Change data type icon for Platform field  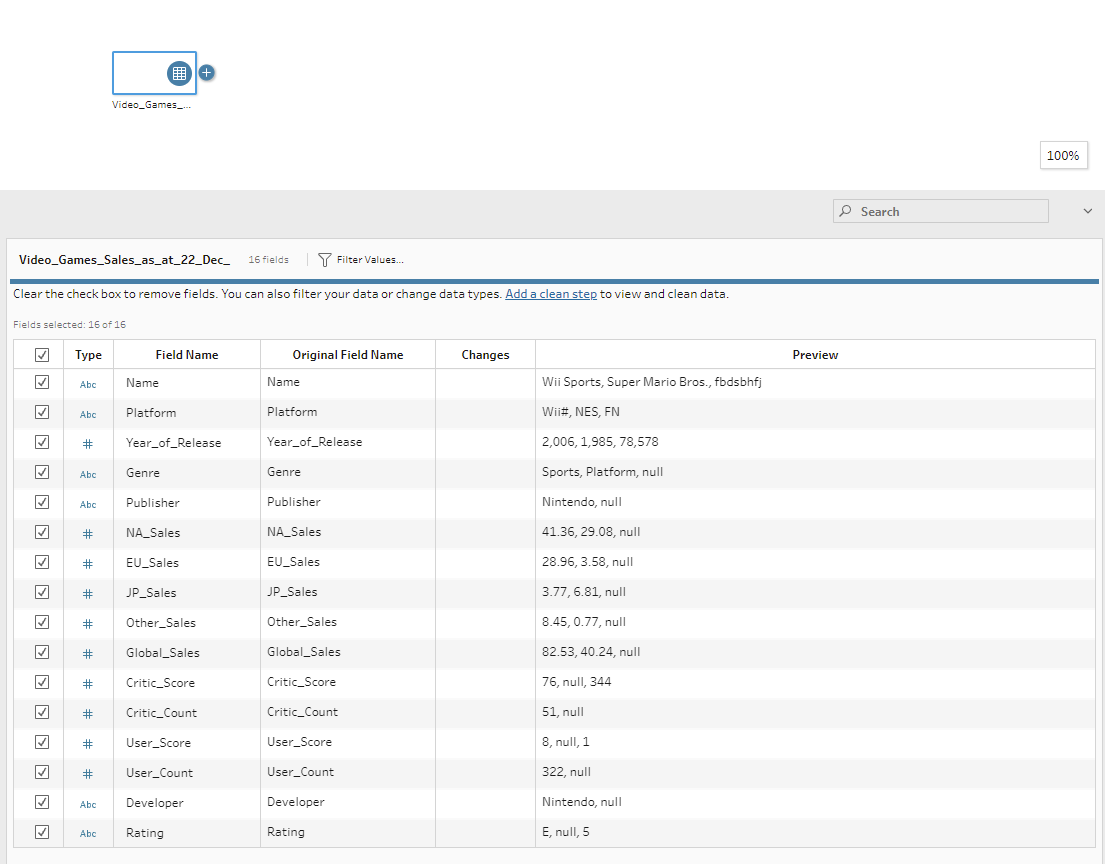[x=88, y=414]
